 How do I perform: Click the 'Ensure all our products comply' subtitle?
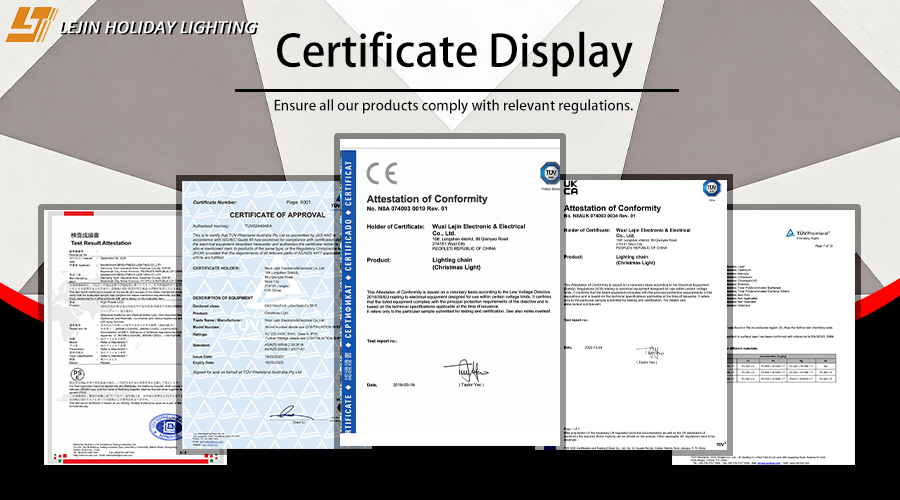[x=453, y=106]
